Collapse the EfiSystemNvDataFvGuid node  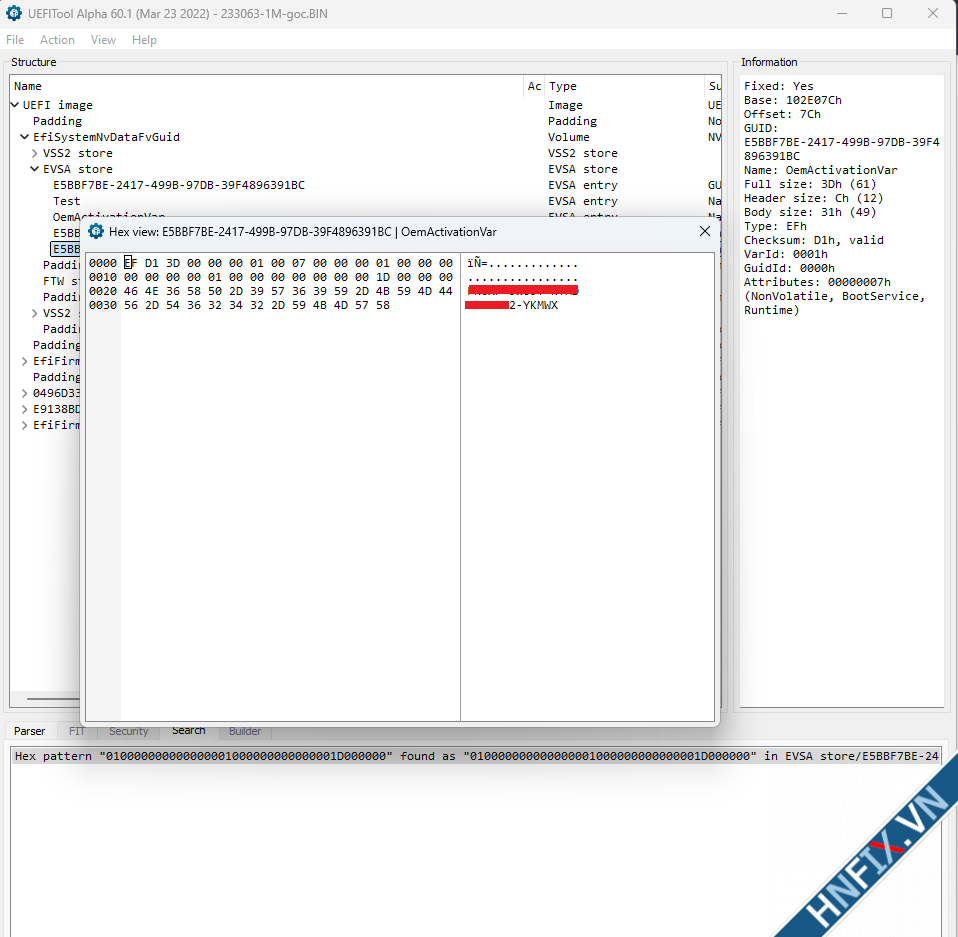pyautogui.click(x=25, y=137)
